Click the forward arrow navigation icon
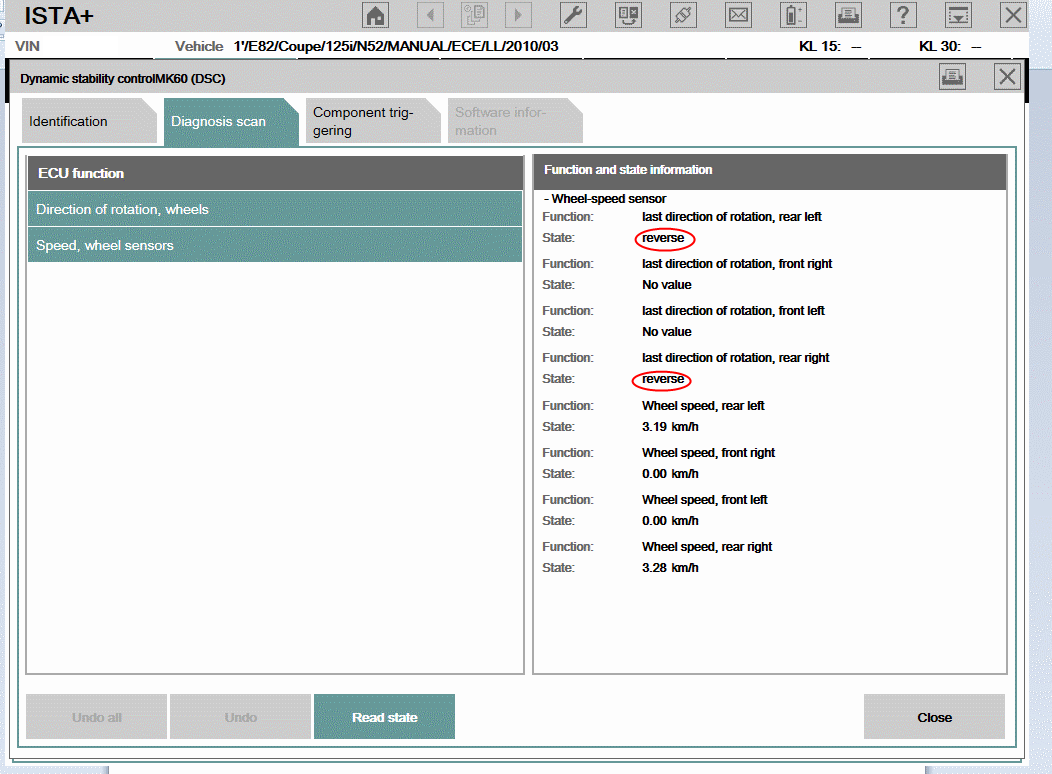 point(518,15)
